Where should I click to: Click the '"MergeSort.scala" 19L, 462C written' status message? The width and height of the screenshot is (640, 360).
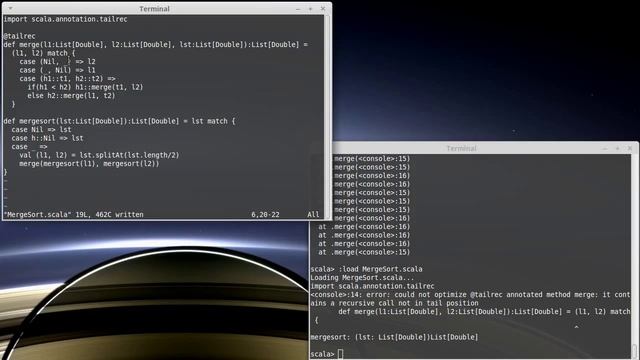73,215
